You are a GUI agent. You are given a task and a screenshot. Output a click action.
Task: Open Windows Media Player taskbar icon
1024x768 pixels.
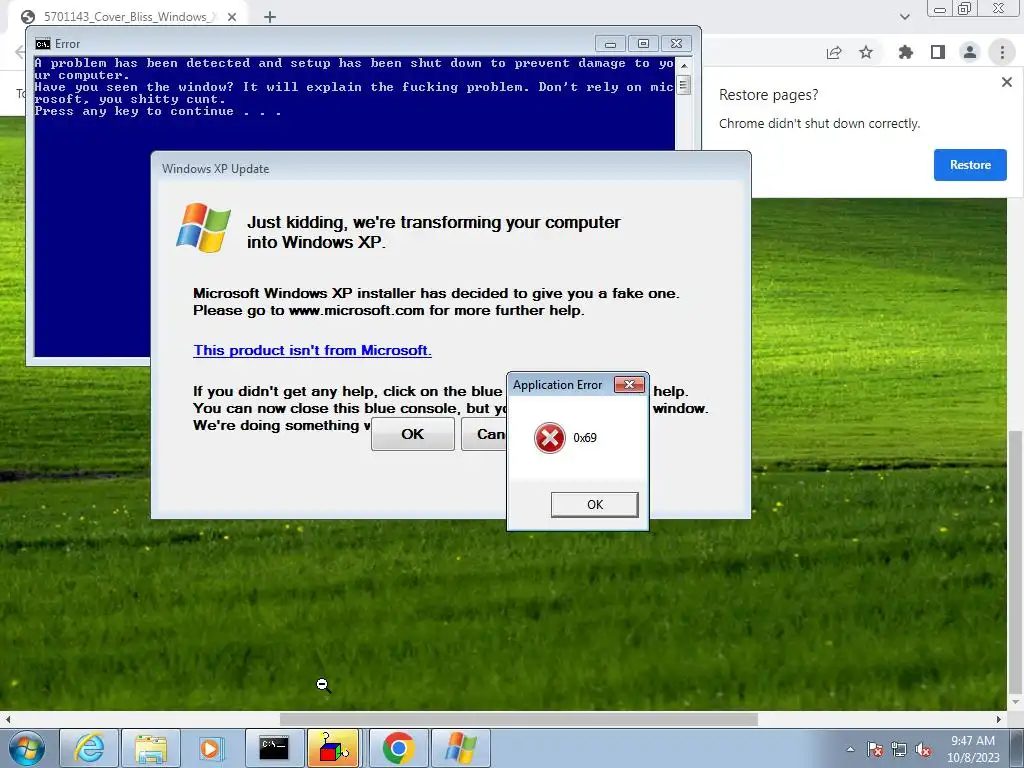click(210, 748)
